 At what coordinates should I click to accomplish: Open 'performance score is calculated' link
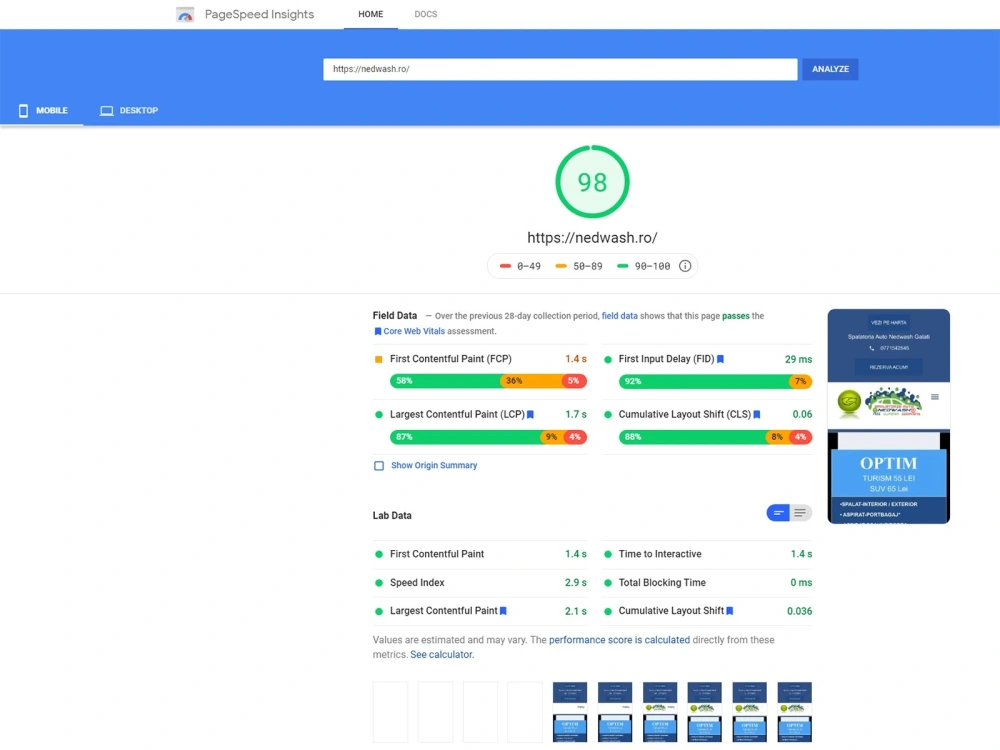pyautogui.click(x=619, y=640)
